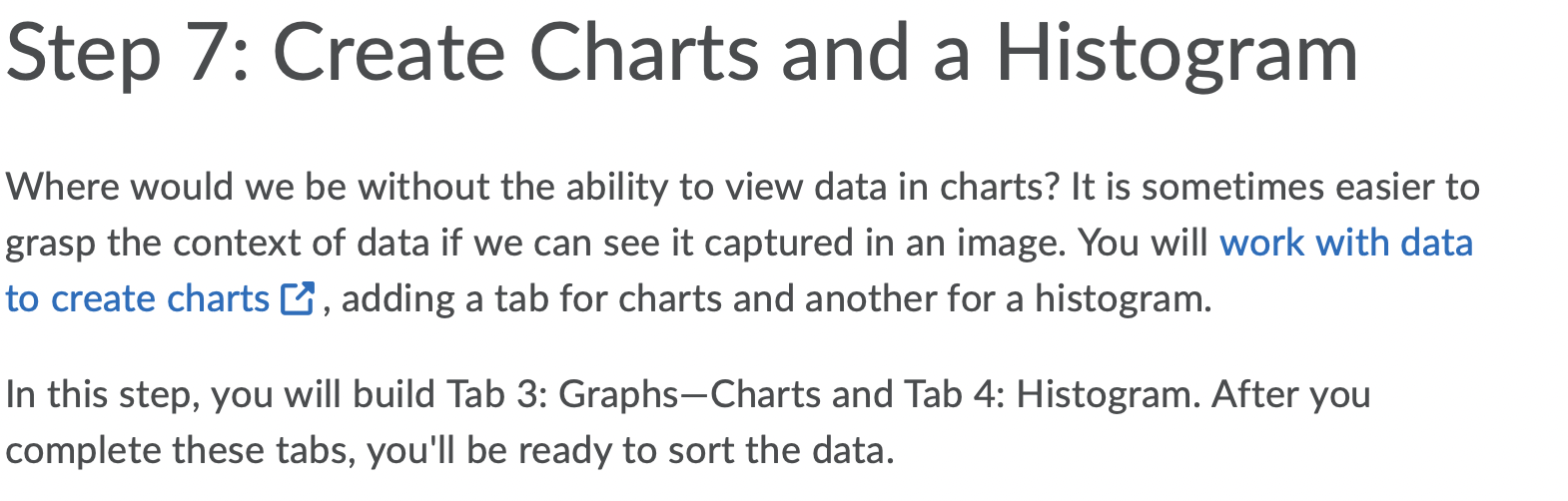Click 'Step 7:' at the heading start
Image resolution: width=1568 pixels, height=501 pixels.
click(128, 55)
